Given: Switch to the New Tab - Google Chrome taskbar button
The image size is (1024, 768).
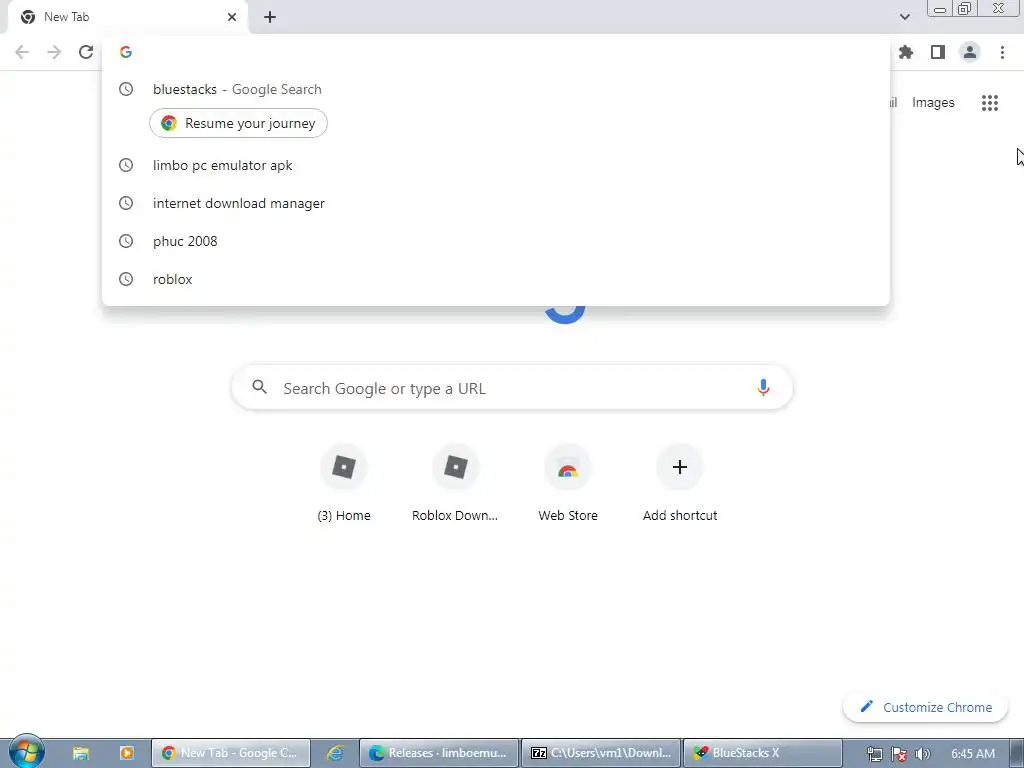Looking at the screenshot, I should [231, 753].
